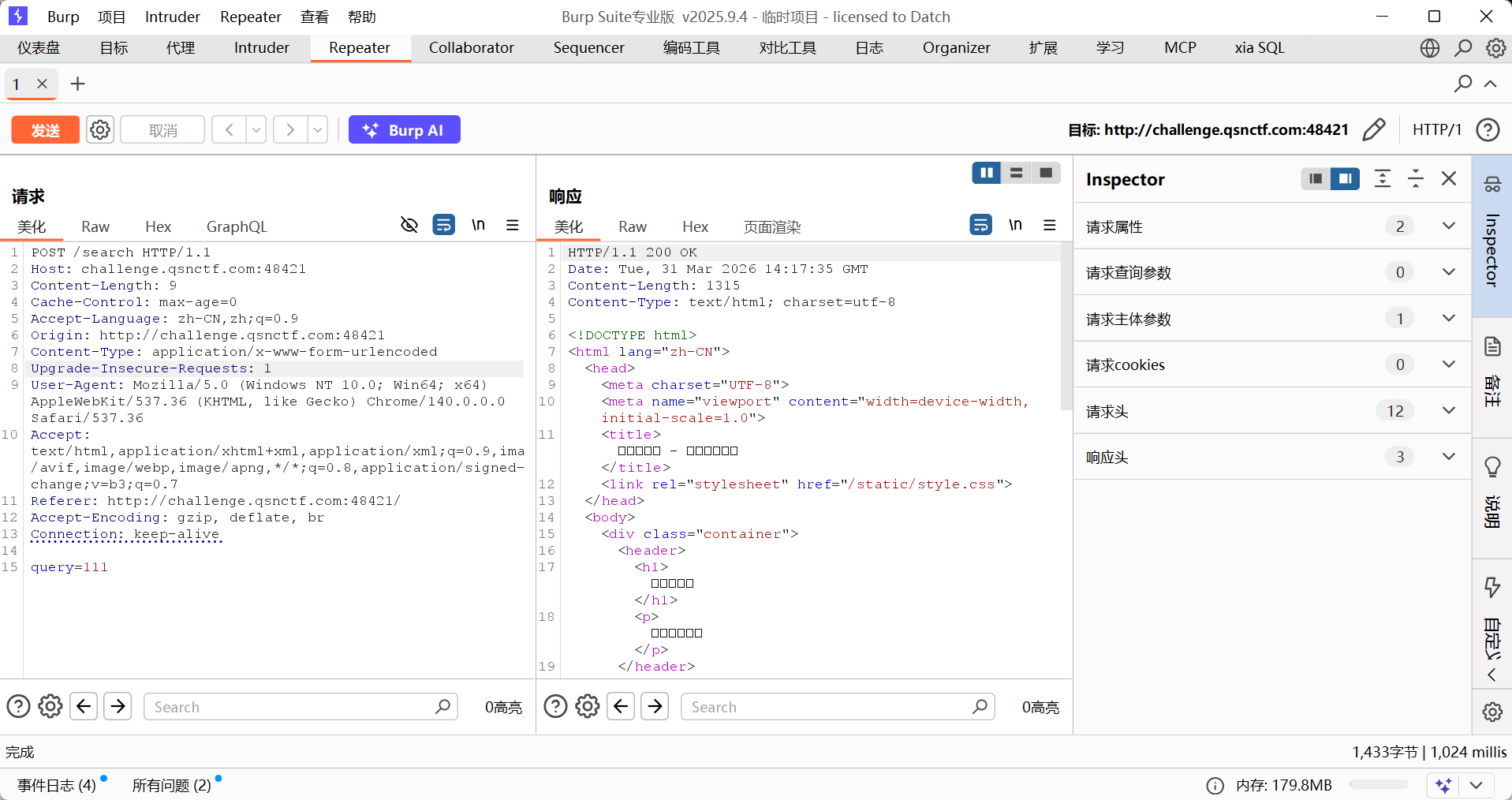Expand the 请求头 section in Inspector
This screenshot has height=800, width=1512.
coord(1448,410)
